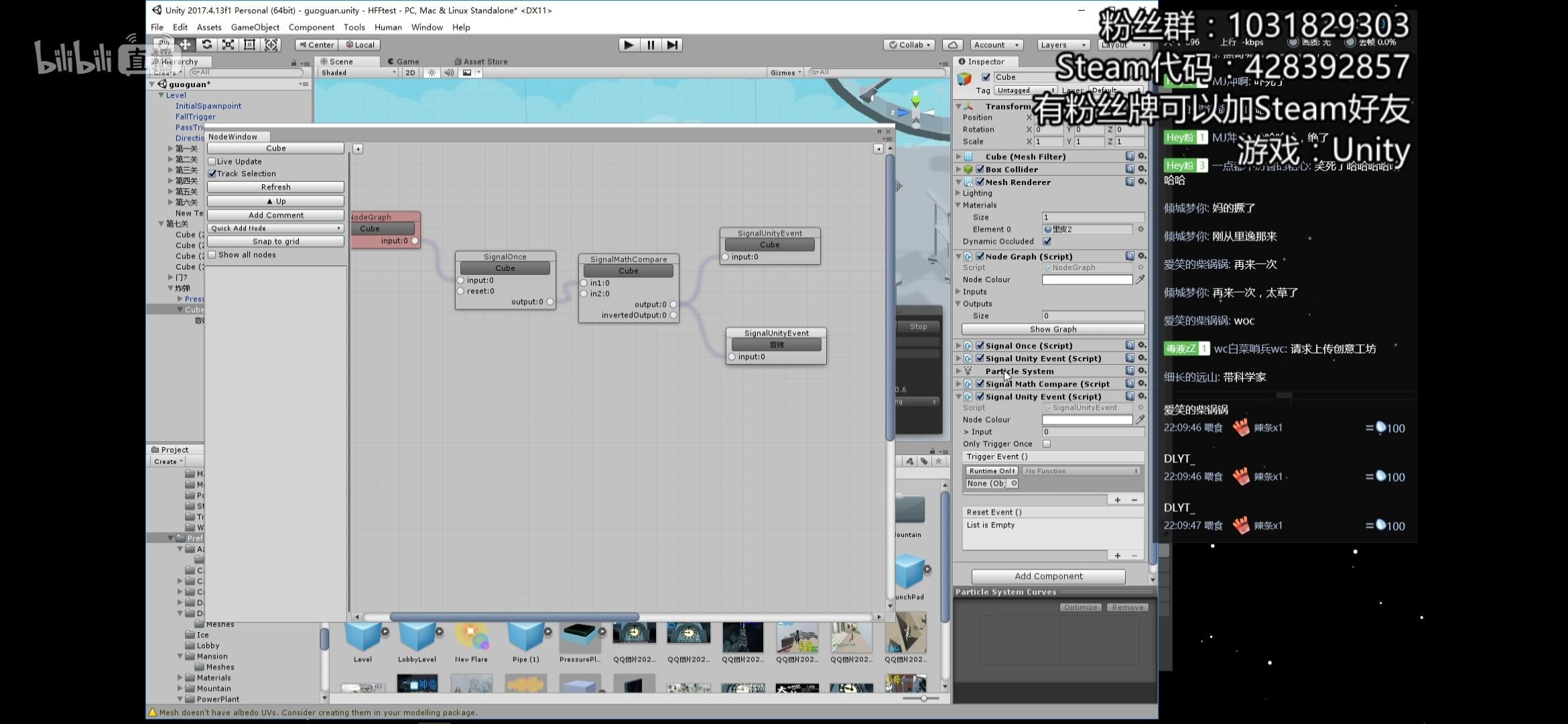This screenshot has width=1568, height=724.
Task: Click the Hierarchy panel lock icon
Action: [x=293, y=62]
